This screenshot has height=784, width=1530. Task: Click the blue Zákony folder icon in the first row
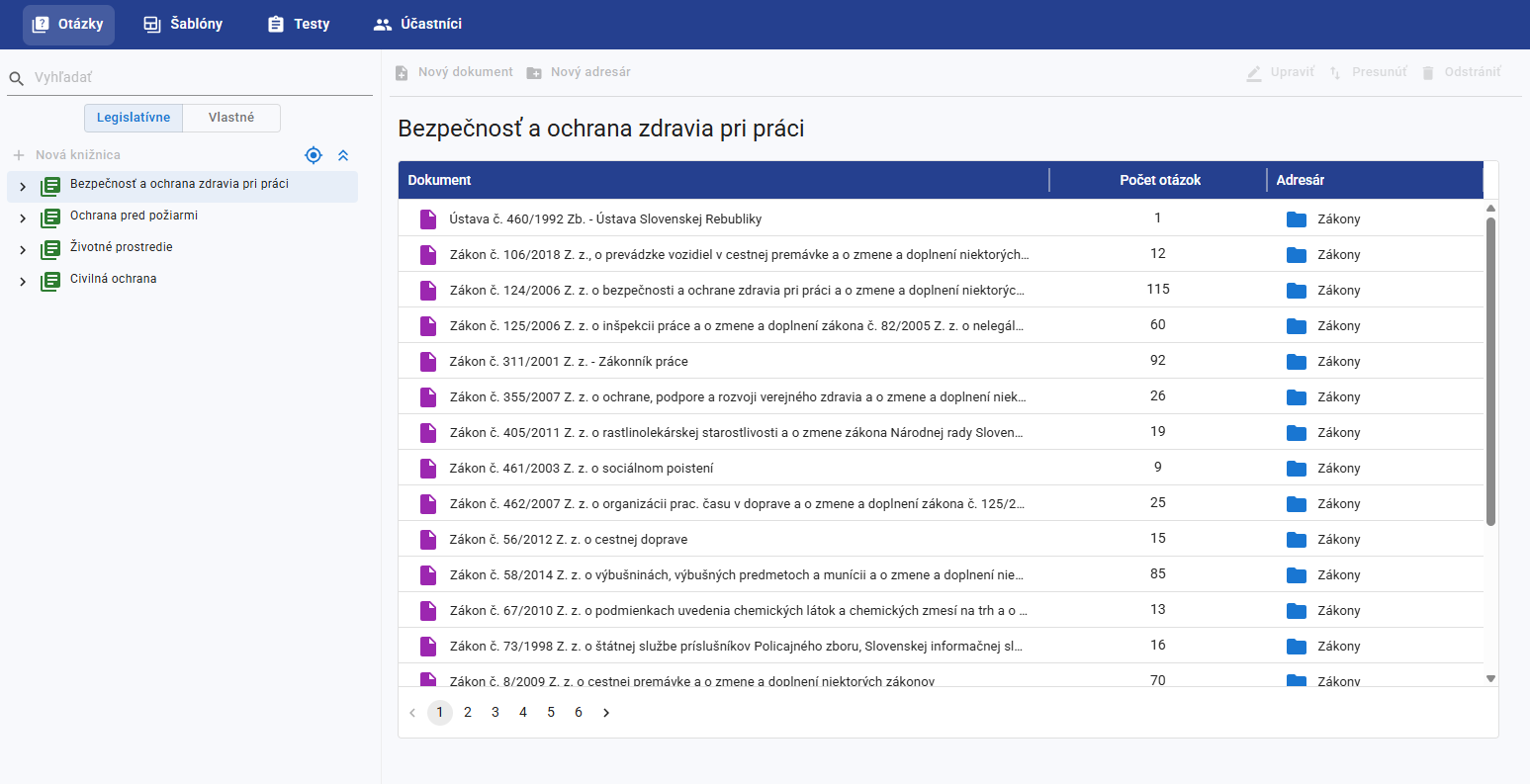point(1297,219)
